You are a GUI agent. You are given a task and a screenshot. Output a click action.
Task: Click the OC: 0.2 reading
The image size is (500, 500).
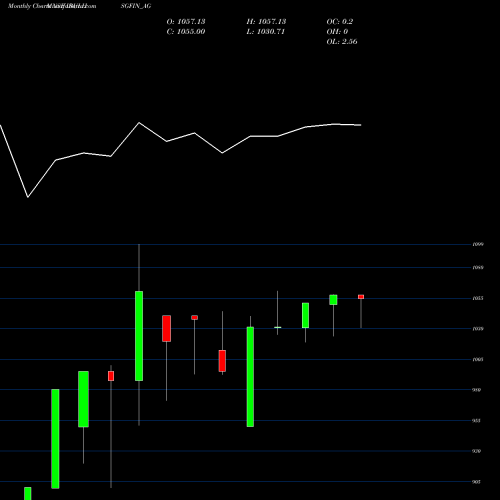coord(340,21)
